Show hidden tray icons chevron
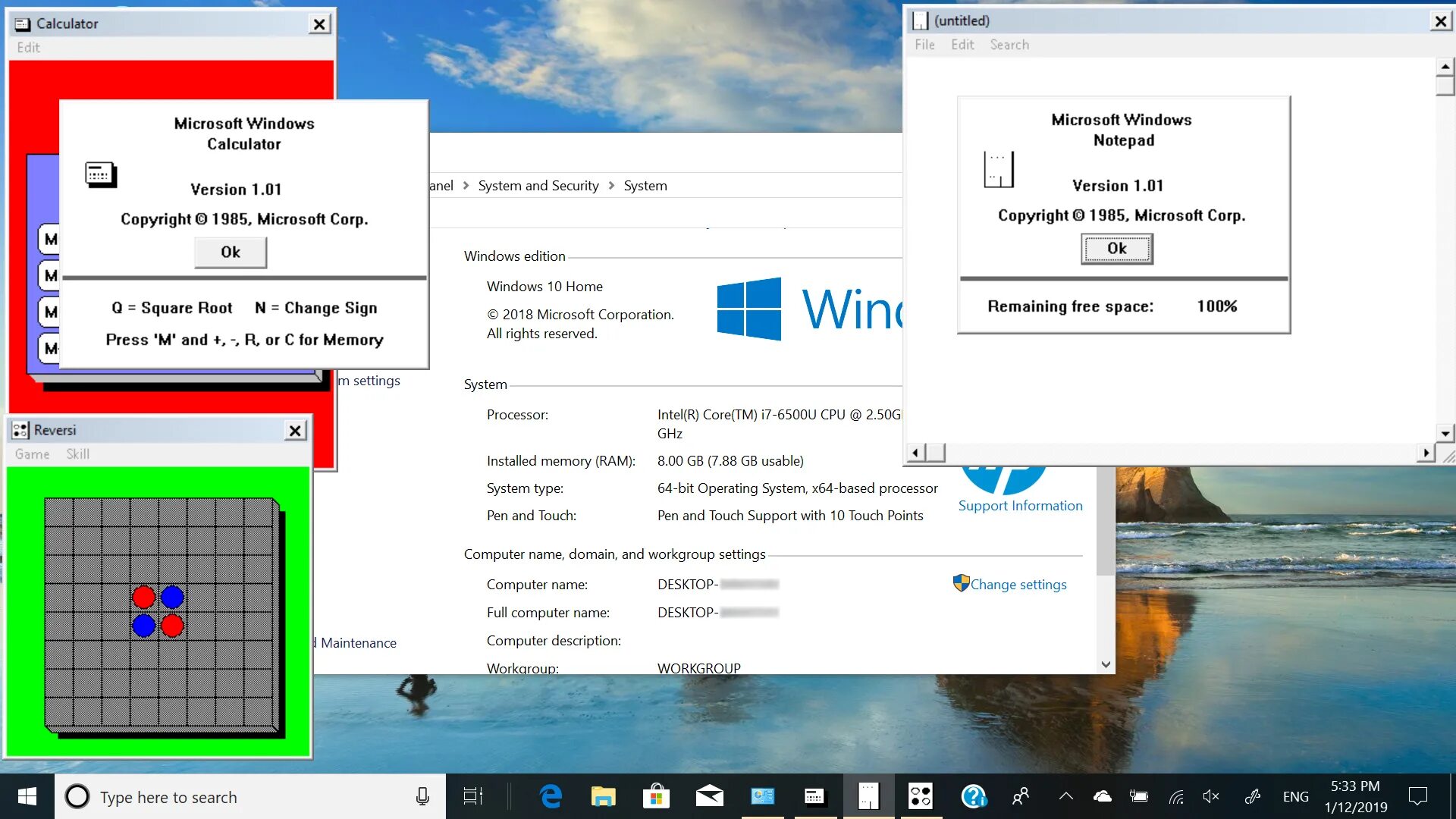1456x819 pixels. point(1065,796)
